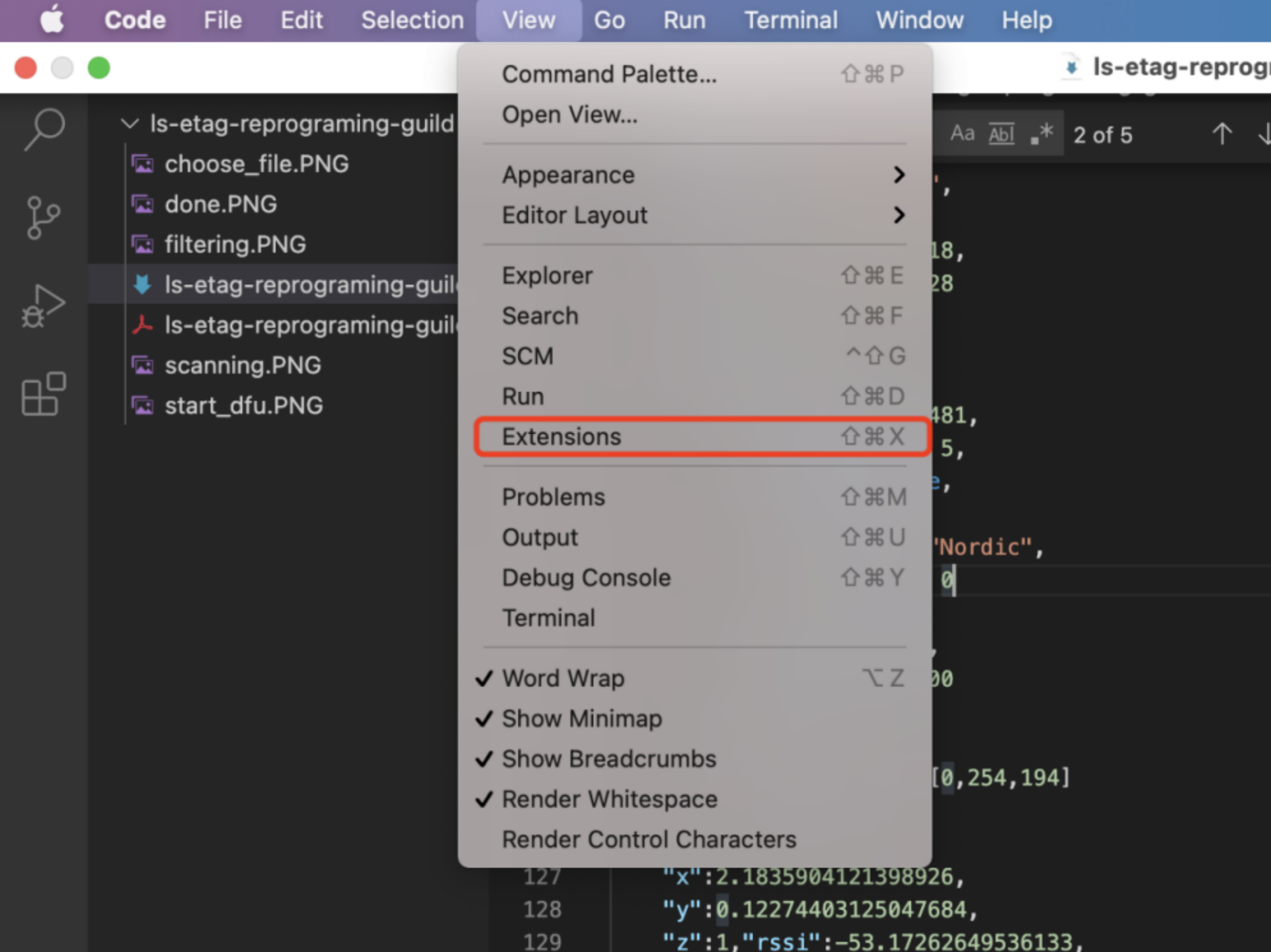Toggle whole word match in find widget
Image resolution: width=1271 pixels, height=952 pixels.
[x=1001, y=134]
